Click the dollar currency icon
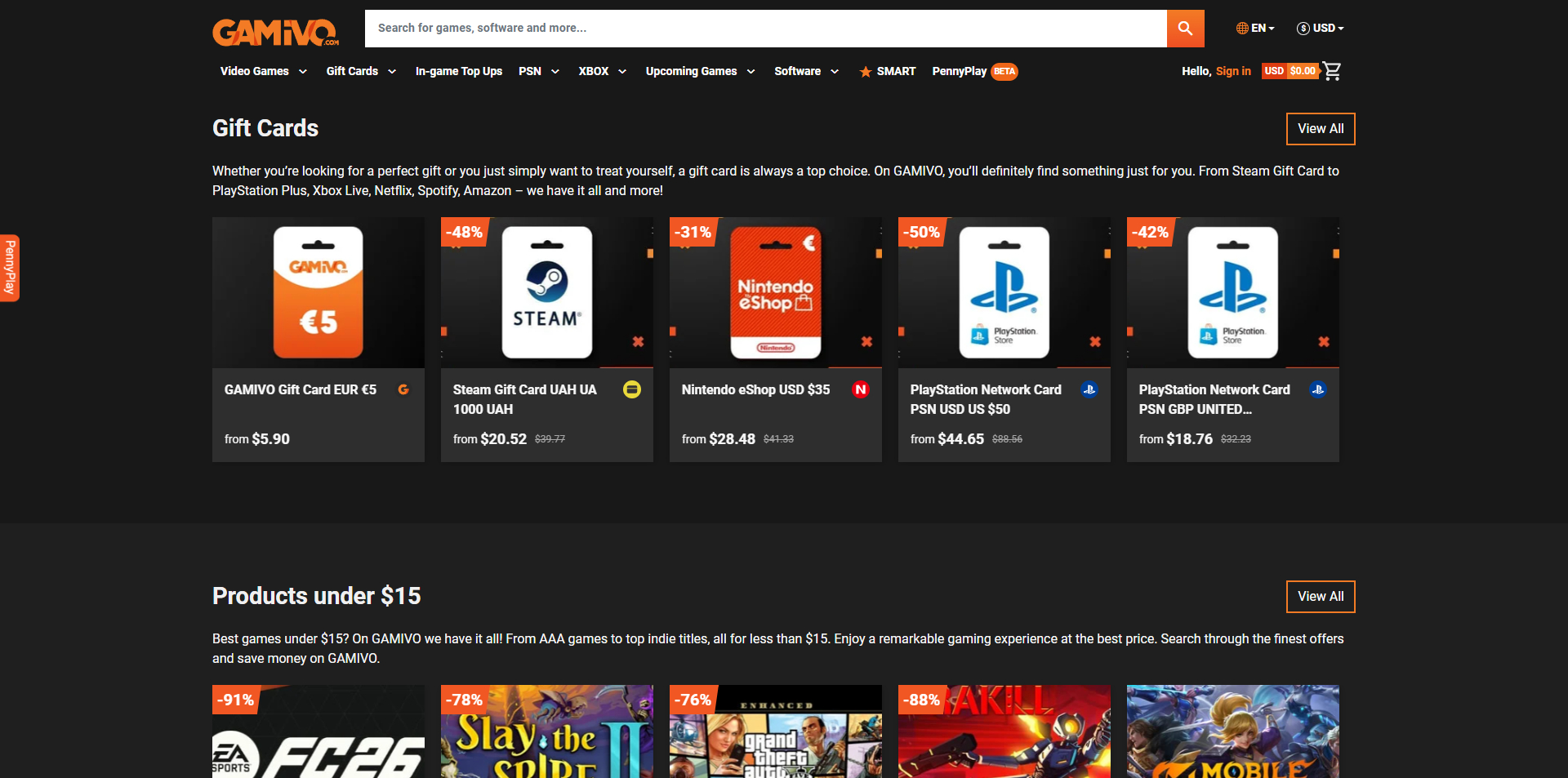Image resolution: width=1568 pixels, height=778 pixels. pyautogui.click(x=1303, y=29)
